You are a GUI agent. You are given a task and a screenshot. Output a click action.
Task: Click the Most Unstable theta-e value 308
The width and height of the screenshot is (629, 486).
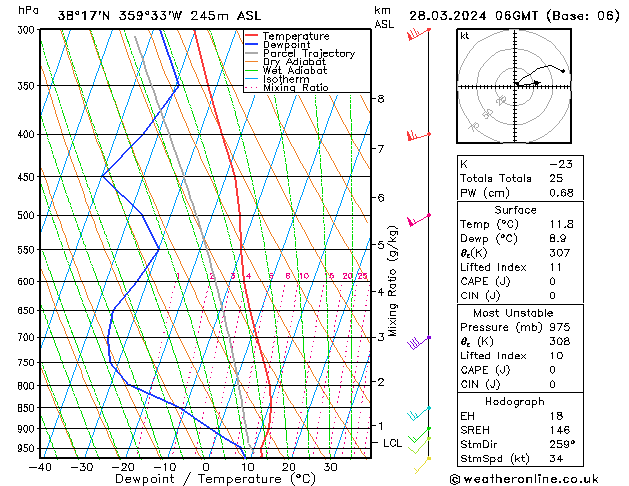pyautogui.click(x=560, y=342)
